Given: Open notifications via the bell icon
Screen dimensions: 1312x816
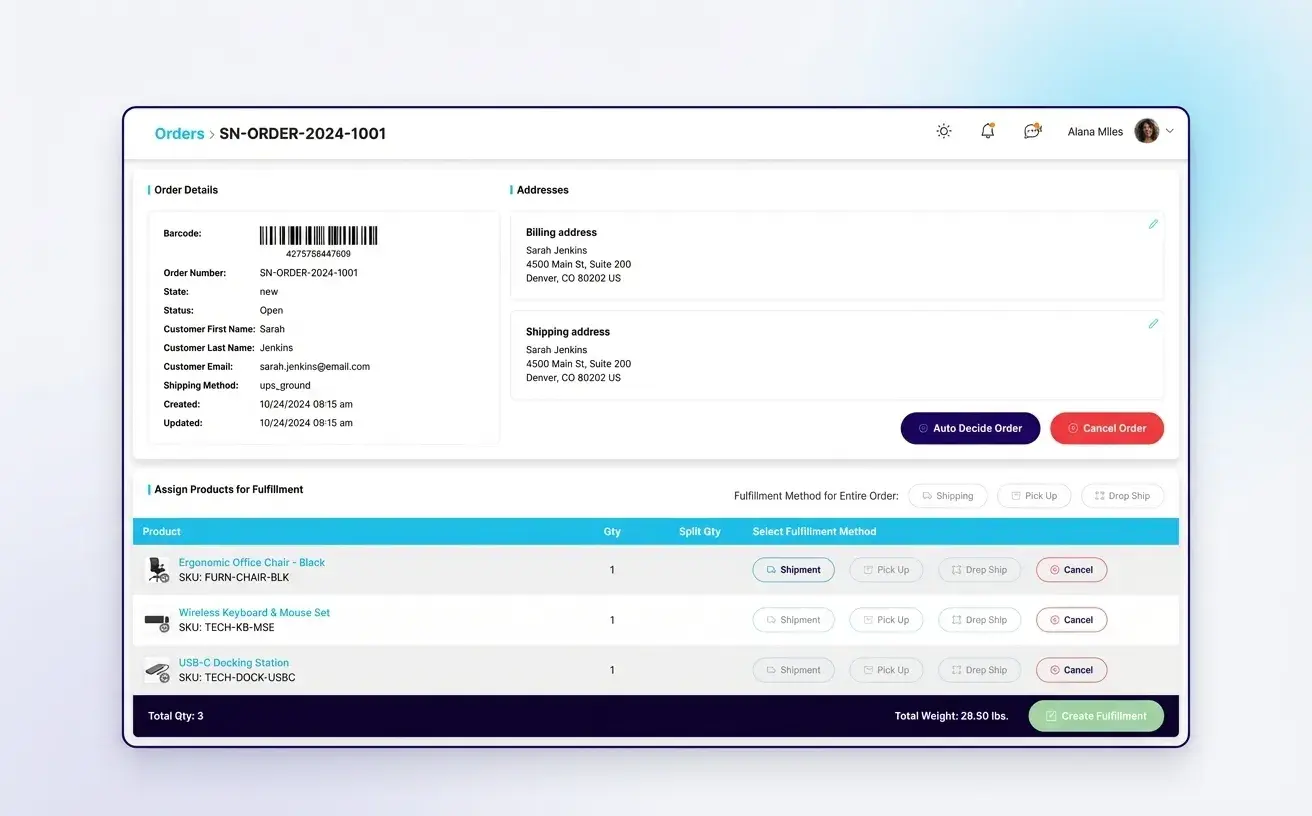Looking at the screenshot, I should pyautogui.click(x=987, y=131).
